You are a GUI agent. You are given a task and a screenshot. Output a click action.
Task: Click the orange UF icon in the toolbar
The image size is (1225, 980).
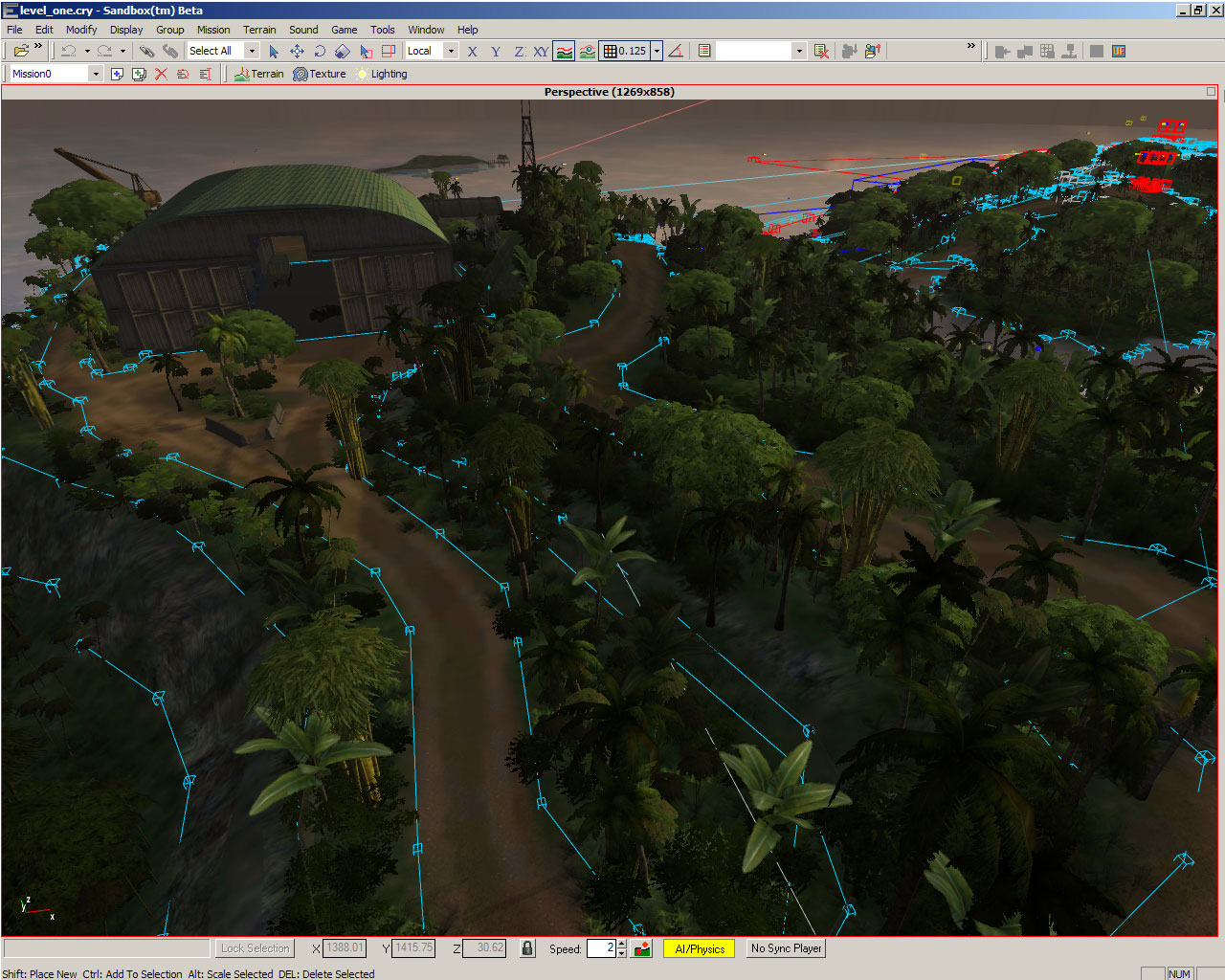click(1119, 51)
